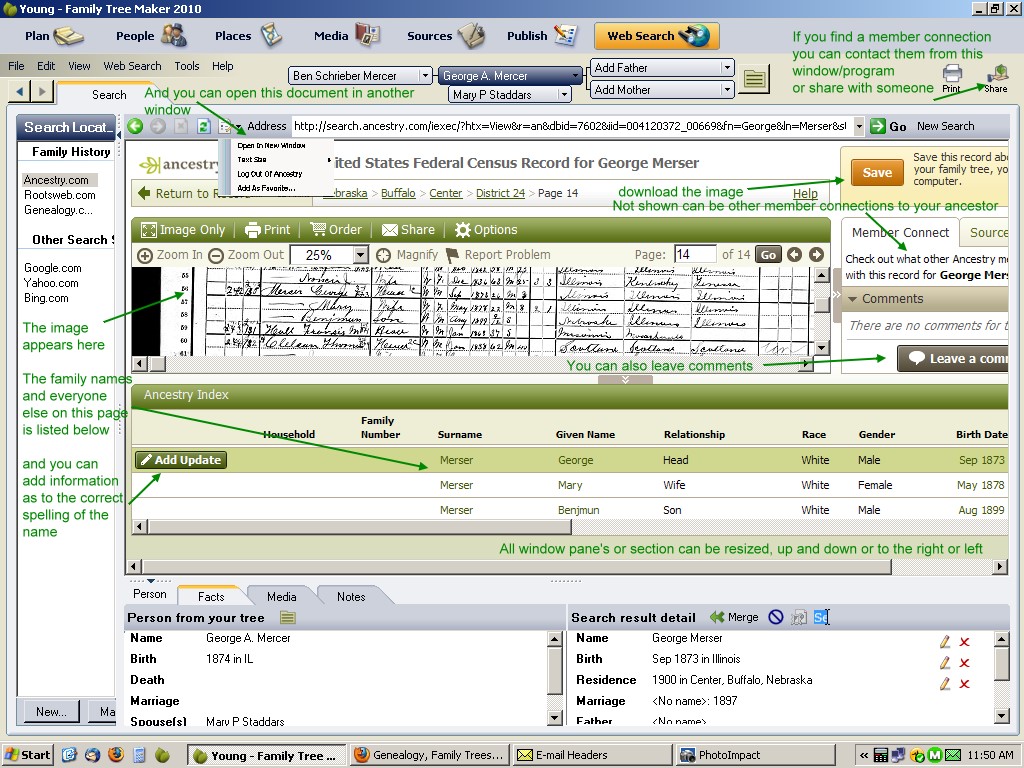Viewport: 1024px width, 768px height.
Task: Click the Windows Start button
Action: point(27,755)
